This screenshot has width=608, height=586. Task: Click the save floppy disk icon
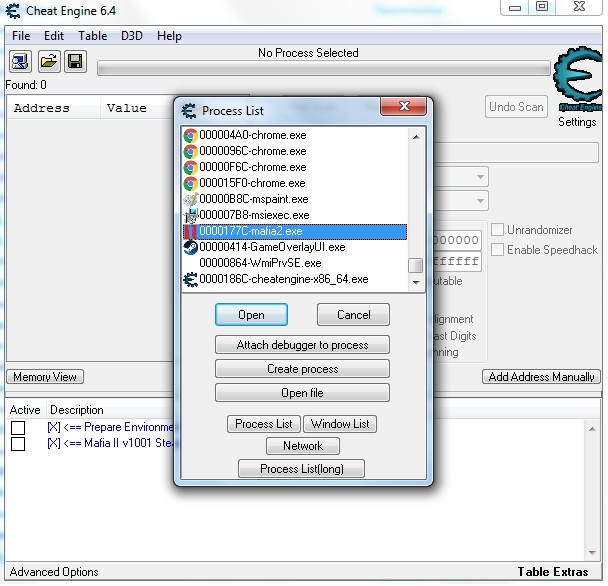pos(75,61)
